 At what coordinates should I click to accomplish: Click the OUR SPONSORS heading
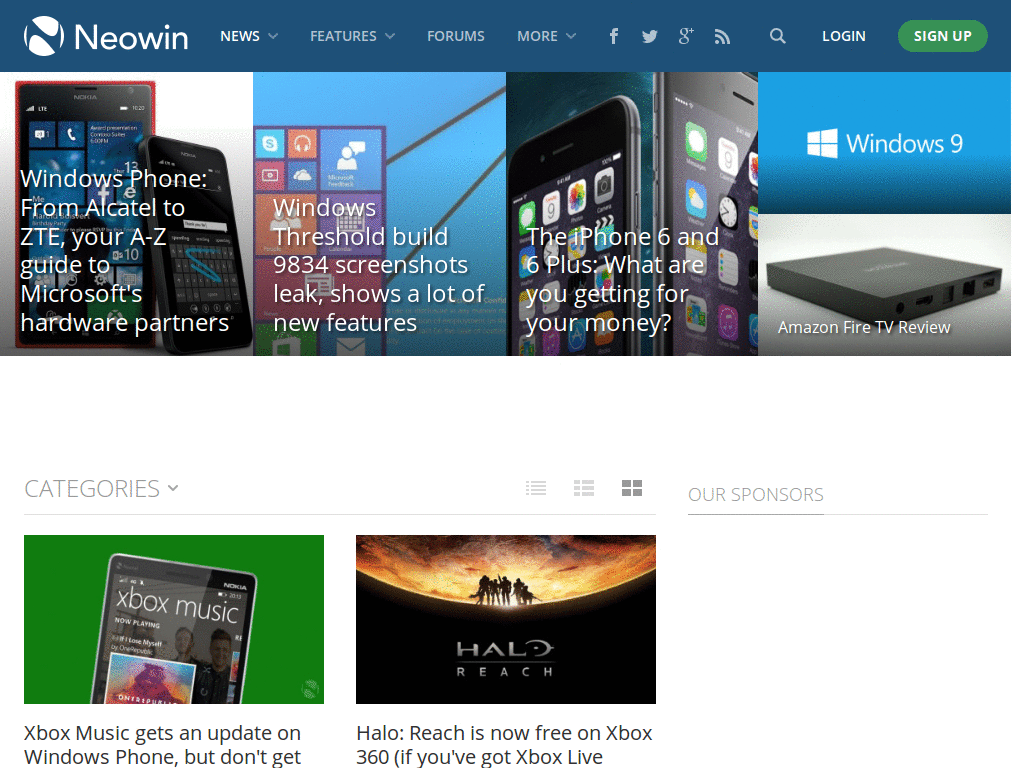(x=756, y=494)
